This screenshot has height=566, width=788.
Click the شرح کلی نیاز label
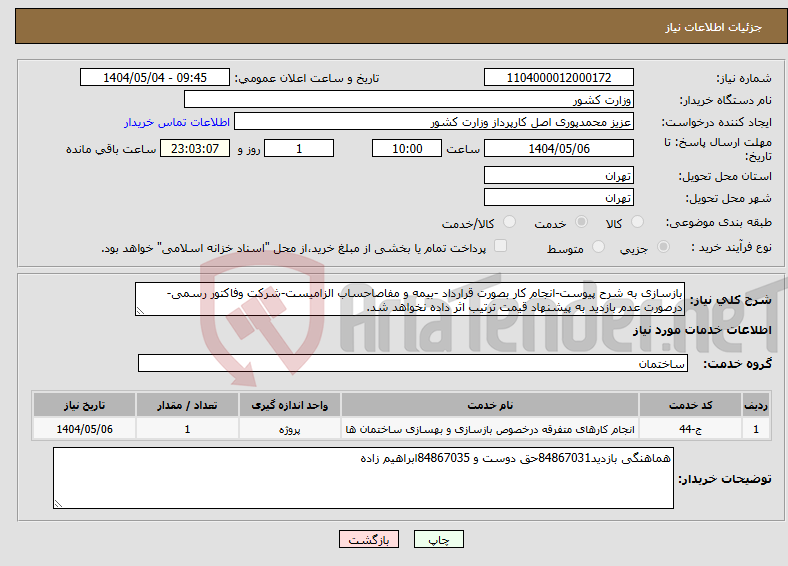pos(731,300)
